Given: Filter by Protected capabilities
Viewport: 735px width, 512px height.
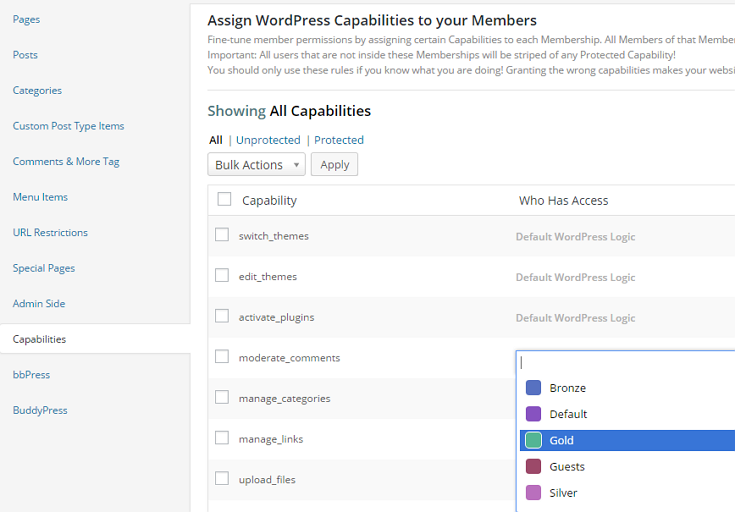Looking at the screenshot, I should point(339,140).
